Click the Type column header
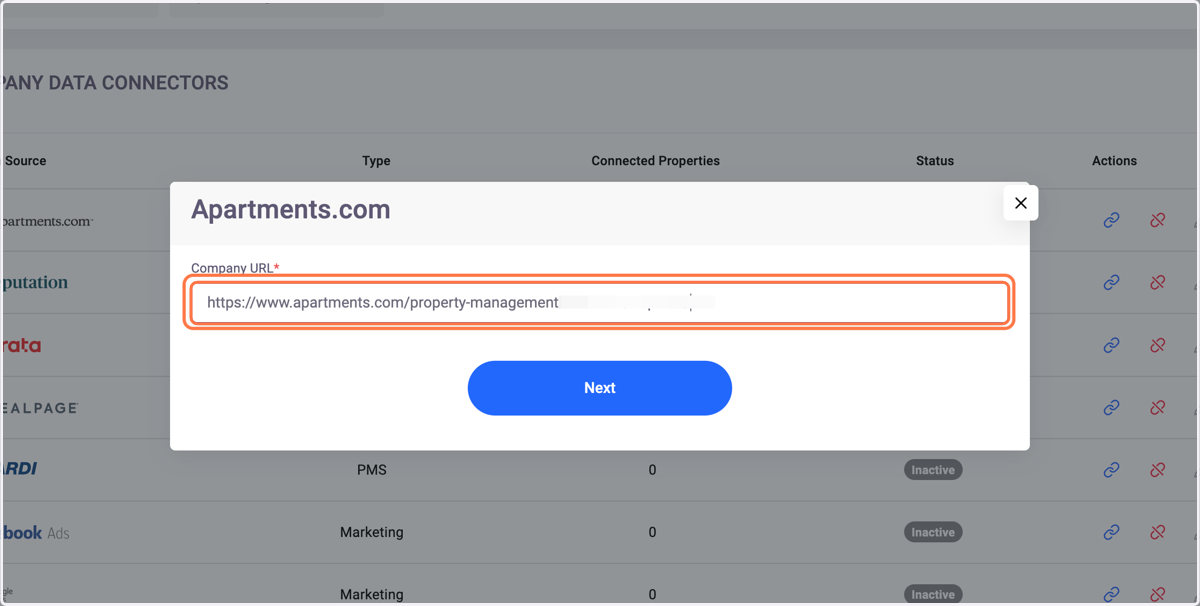The height and width of the screenshot is (606, 1200). [x=376, y=160]
